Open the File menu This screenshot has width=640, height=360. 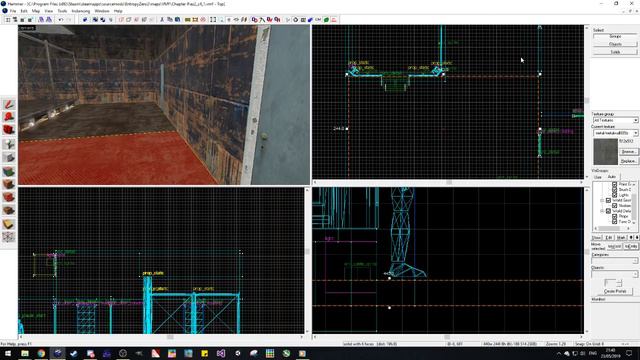pos(13,11)
